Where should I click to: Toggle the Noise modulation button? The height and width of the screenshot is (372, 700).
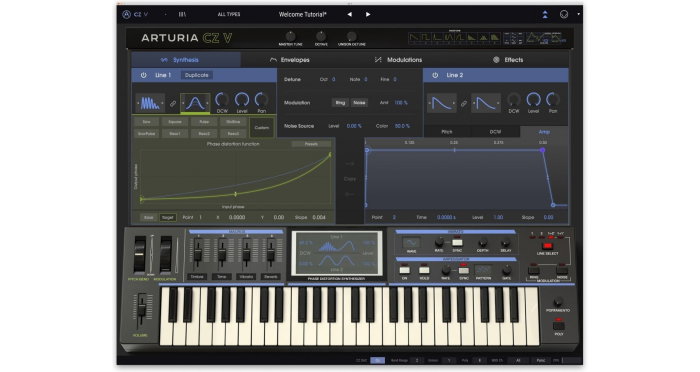(359, 103)
